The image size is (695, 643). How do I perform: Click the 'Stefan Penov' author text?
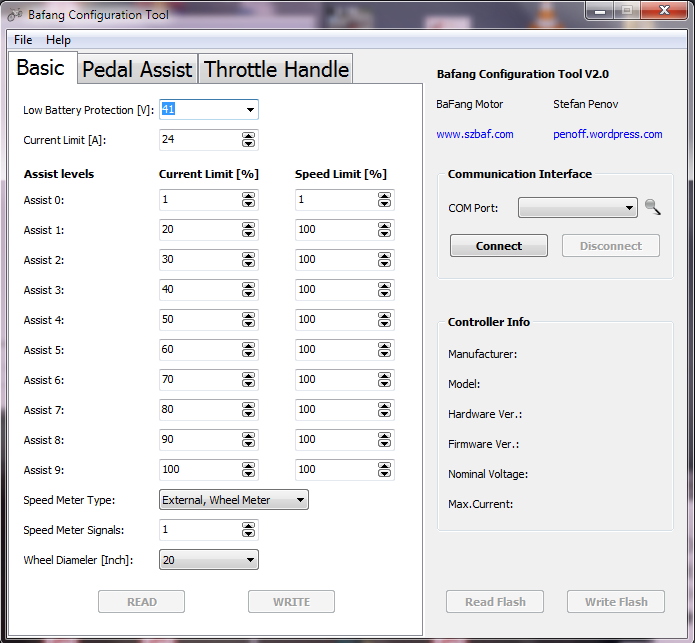[585, 104]
